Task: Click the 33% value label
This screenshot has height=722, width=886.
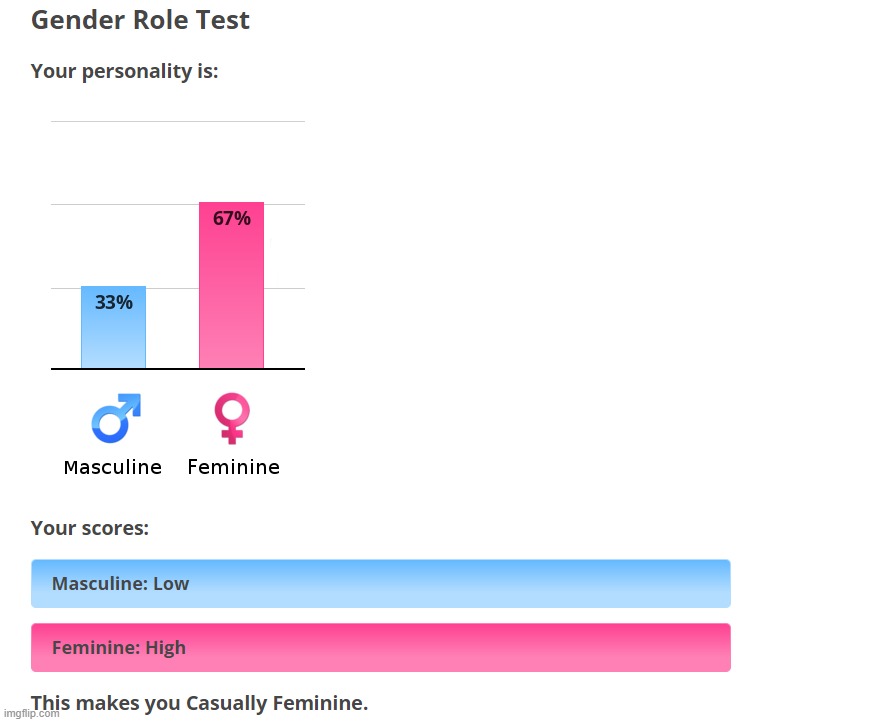Action: pos(114,302)
